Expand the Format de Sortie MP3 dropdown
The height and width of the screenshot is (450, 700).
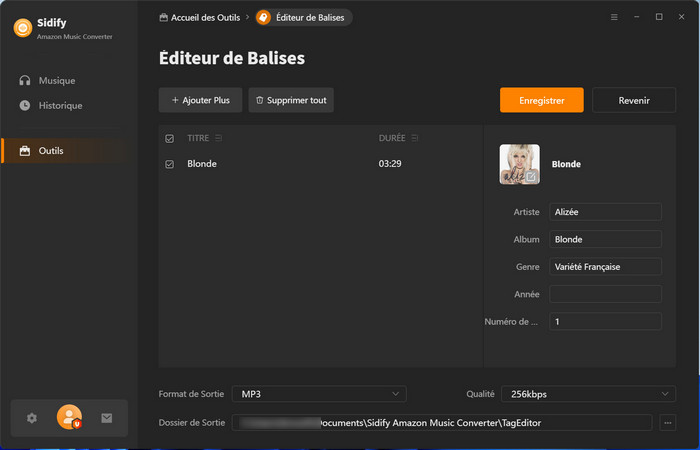[318, 394]
